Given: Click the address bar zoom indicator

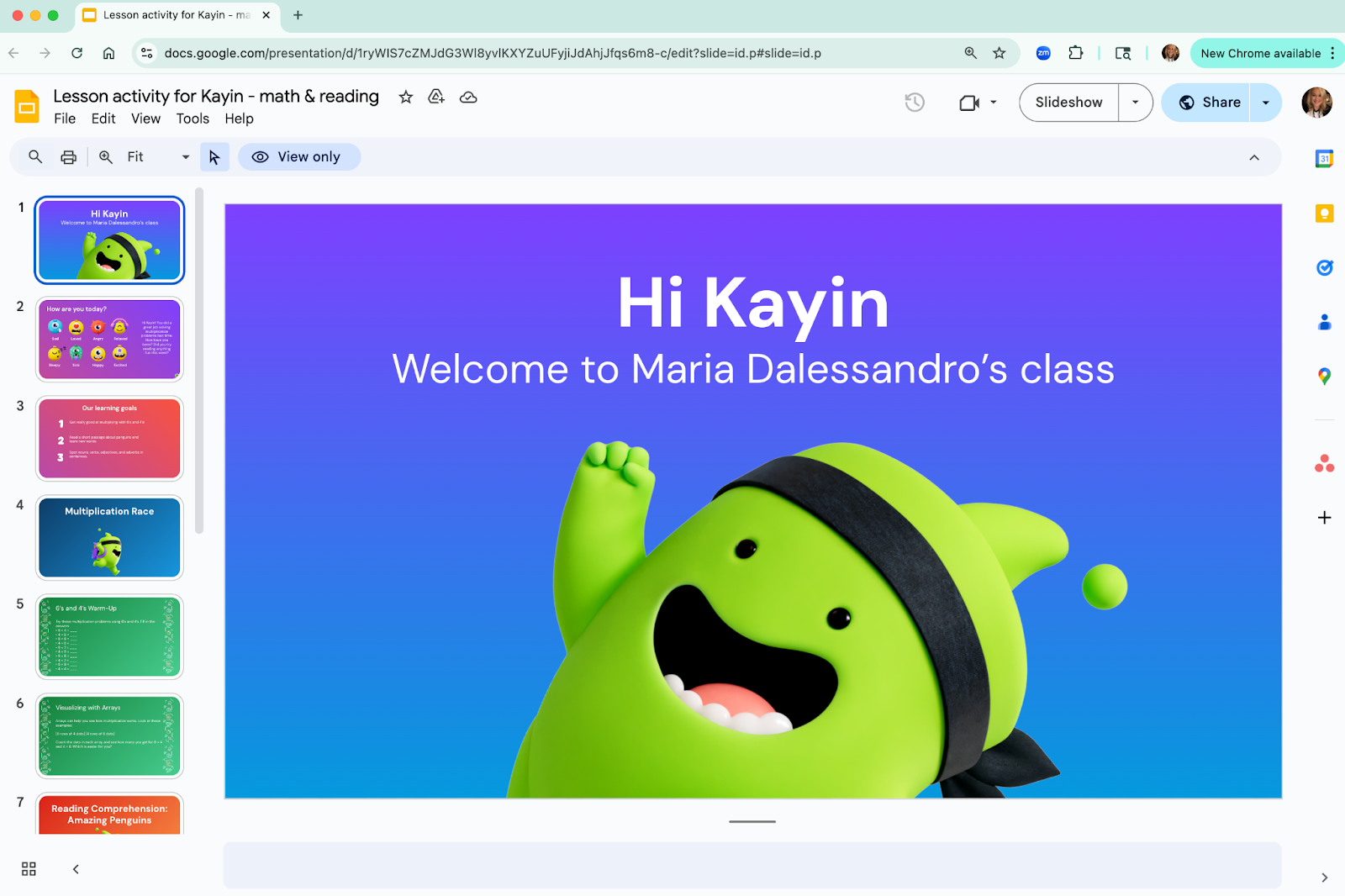Looking at the screenshot, I should (x=970, y=53).
